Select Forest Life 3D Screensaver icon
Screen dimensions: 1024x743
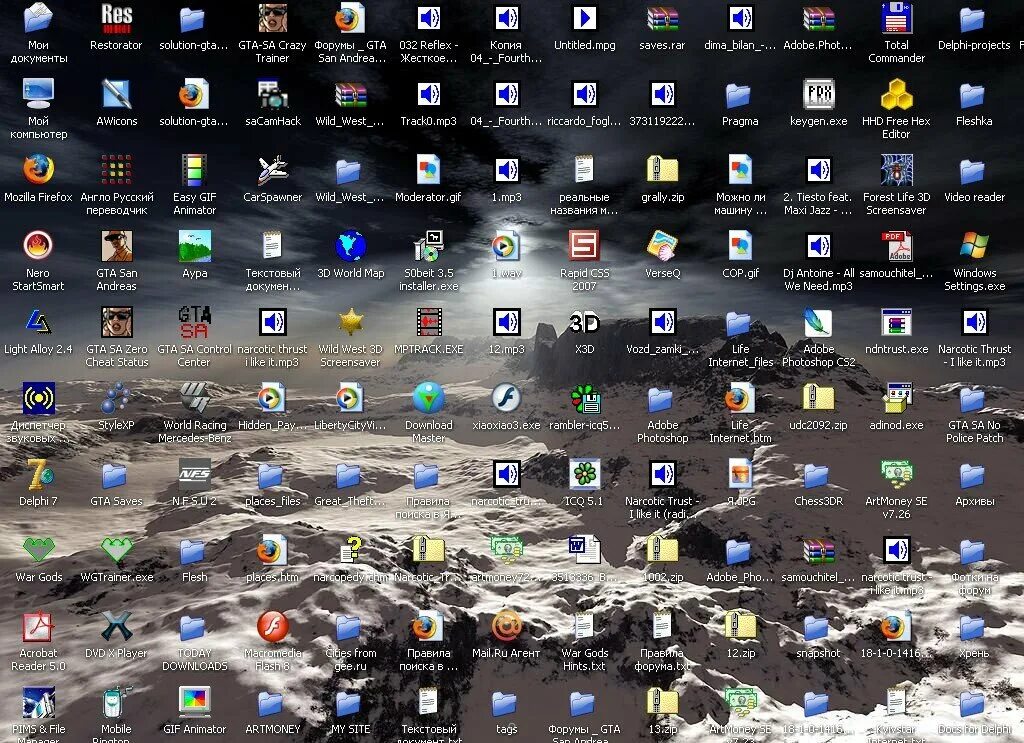(x=896, y=170)
